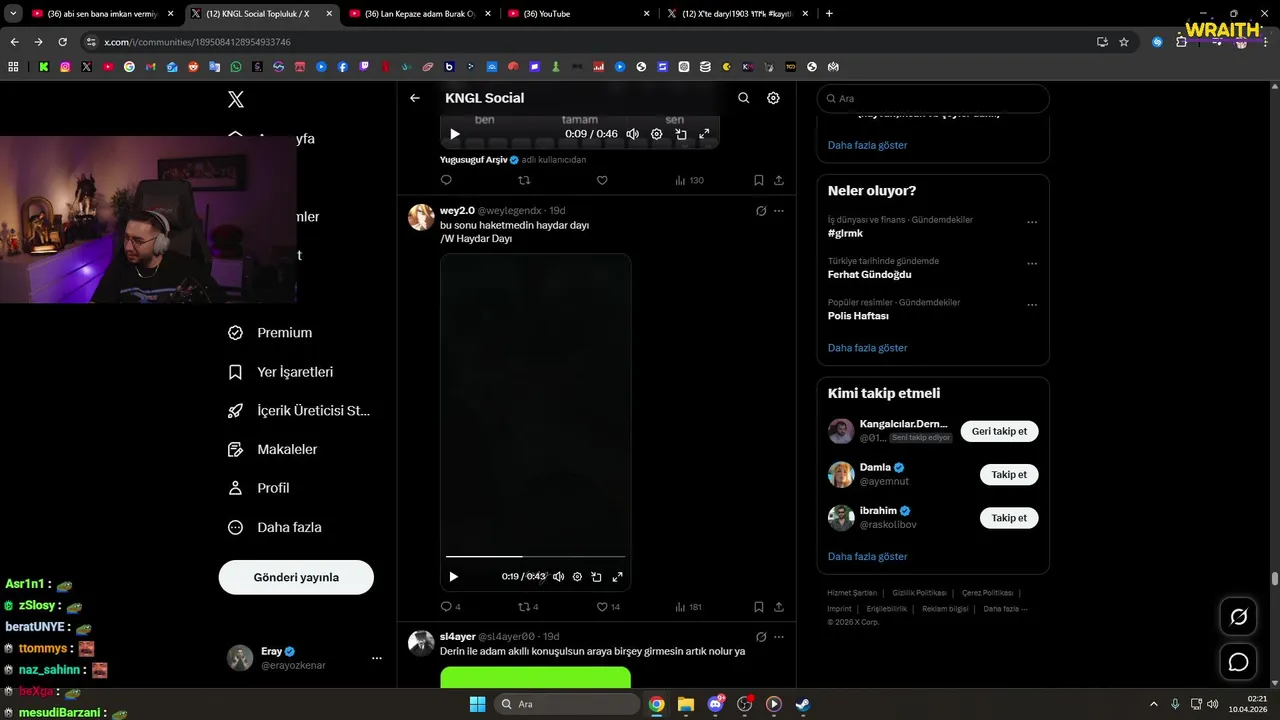Screen dimensions: 1280x720
Task: Open account menu next to Eray
Action: pyautogui.click(x=377, y=658)
